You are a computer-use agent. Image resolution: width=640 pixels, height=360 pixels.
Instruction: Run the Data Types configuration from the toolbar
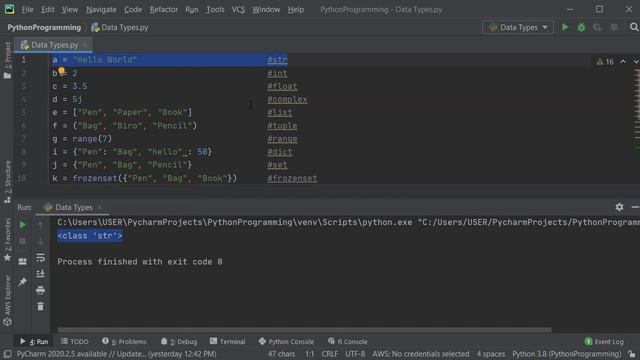click(565, 27)
